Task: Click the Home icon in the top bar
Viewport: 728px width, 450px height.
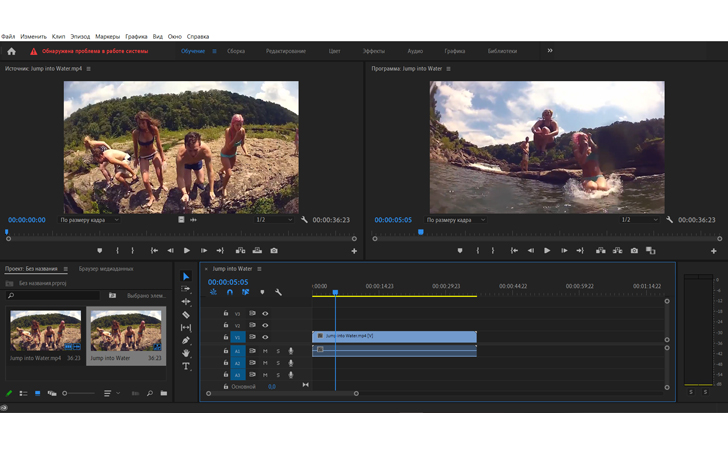Action: coord(12,51)
